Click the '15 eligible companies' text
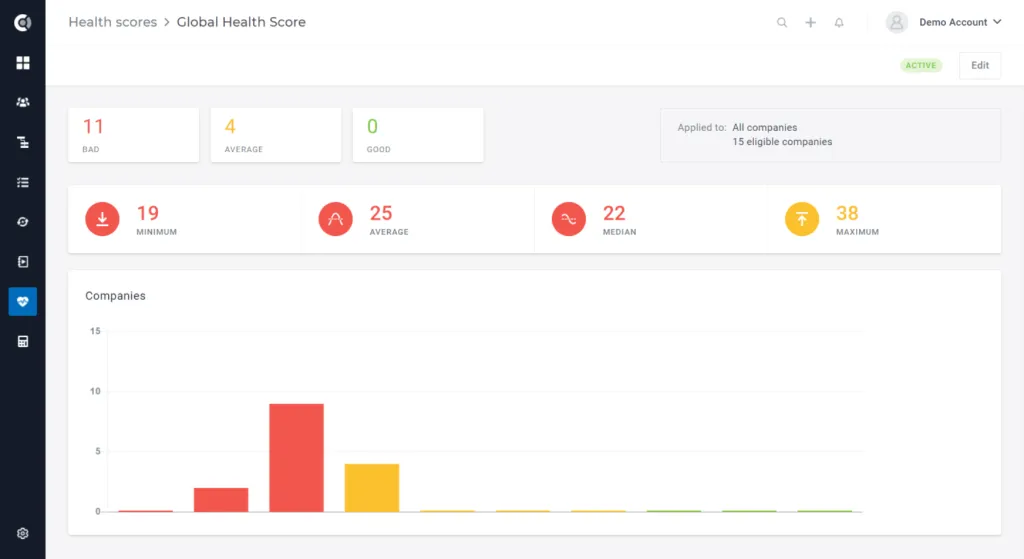Image resolution: width=1024 pixels, height=559 pixels. click(x=782, y=142)
